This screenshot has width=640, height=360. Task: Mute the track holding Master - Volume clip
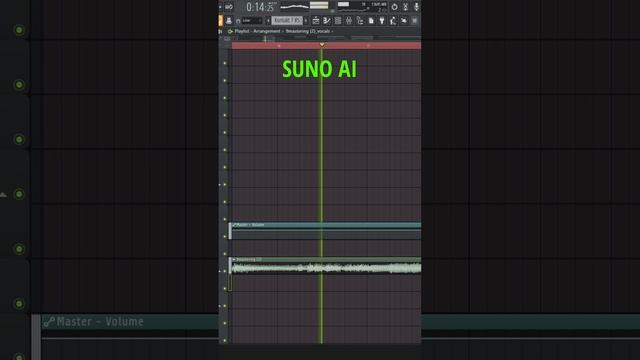pyautogui.click(x=225, y=236)
